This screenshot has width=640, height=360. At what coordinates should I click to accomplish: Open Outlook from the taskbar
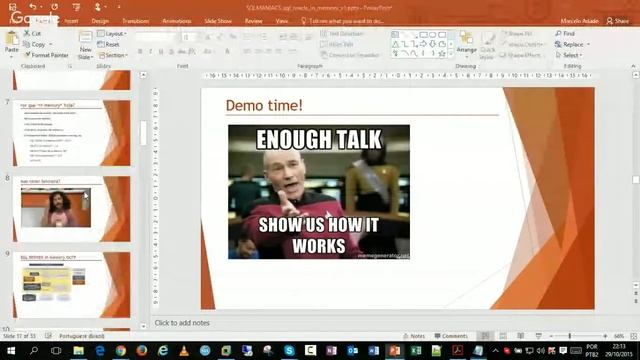point(352,351)
